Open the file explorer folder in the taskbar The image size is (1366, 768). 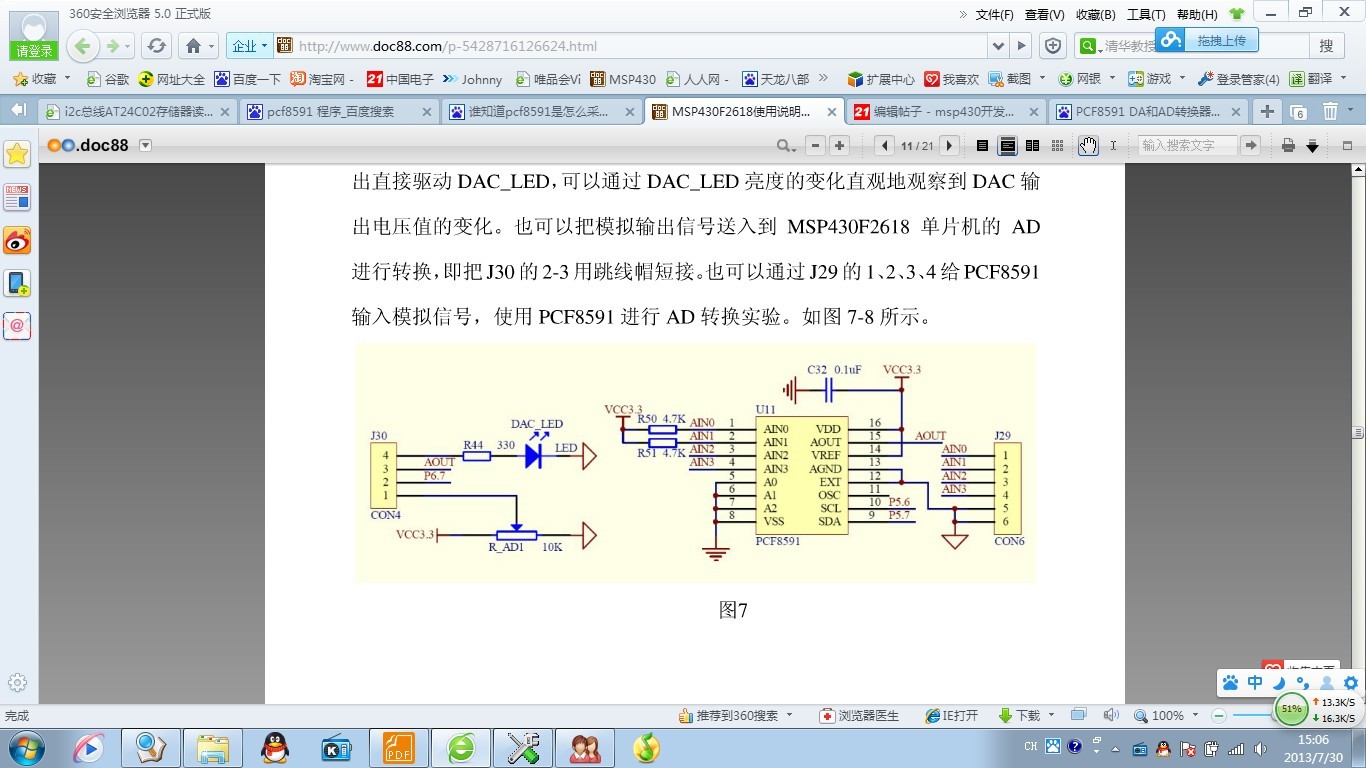213,747
